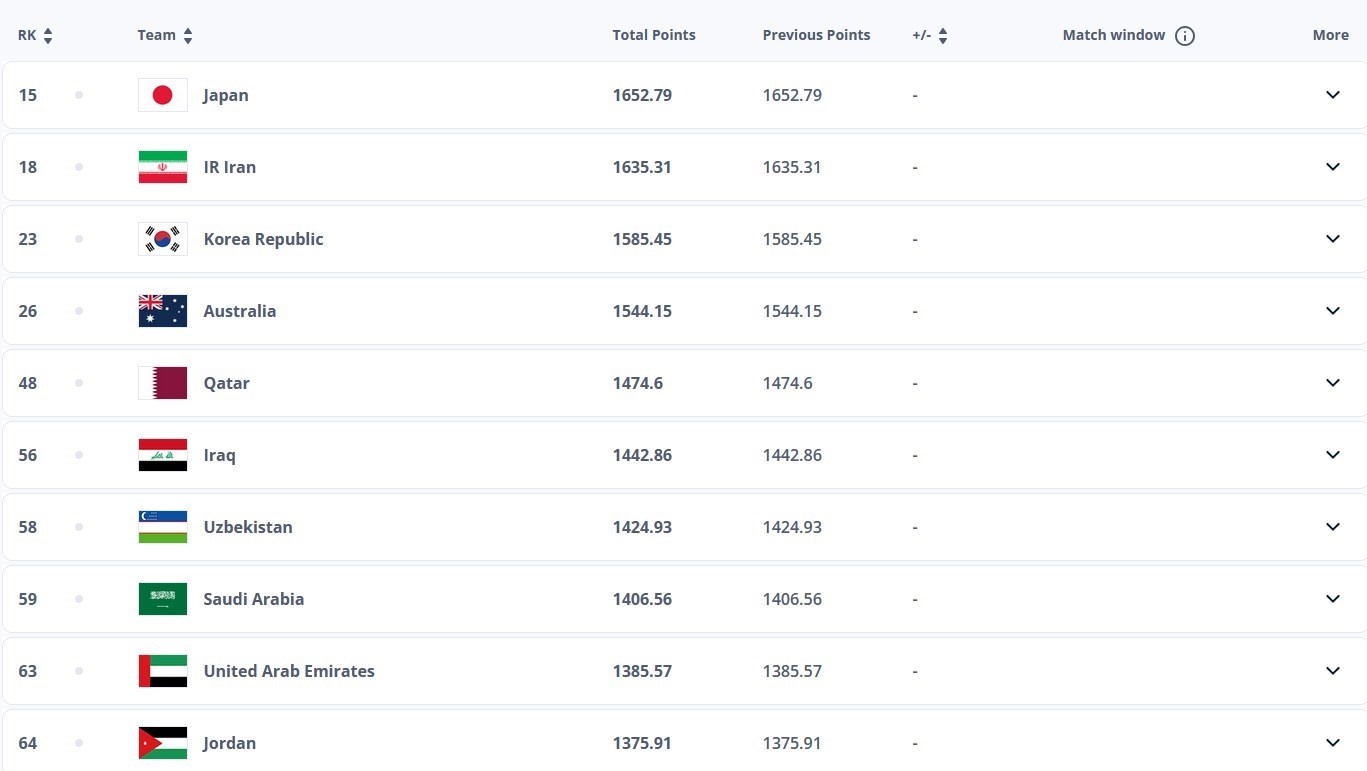Open the United Arab Emirates team link

289,671
